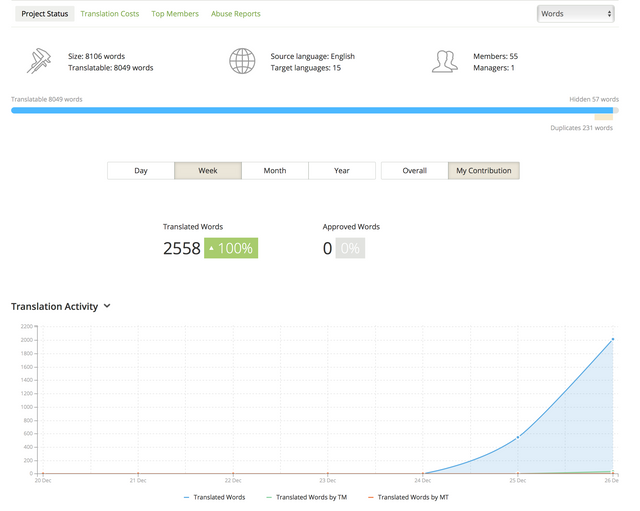Open the Translation Costs tab
640x511 pixels.
coord(110,14)
